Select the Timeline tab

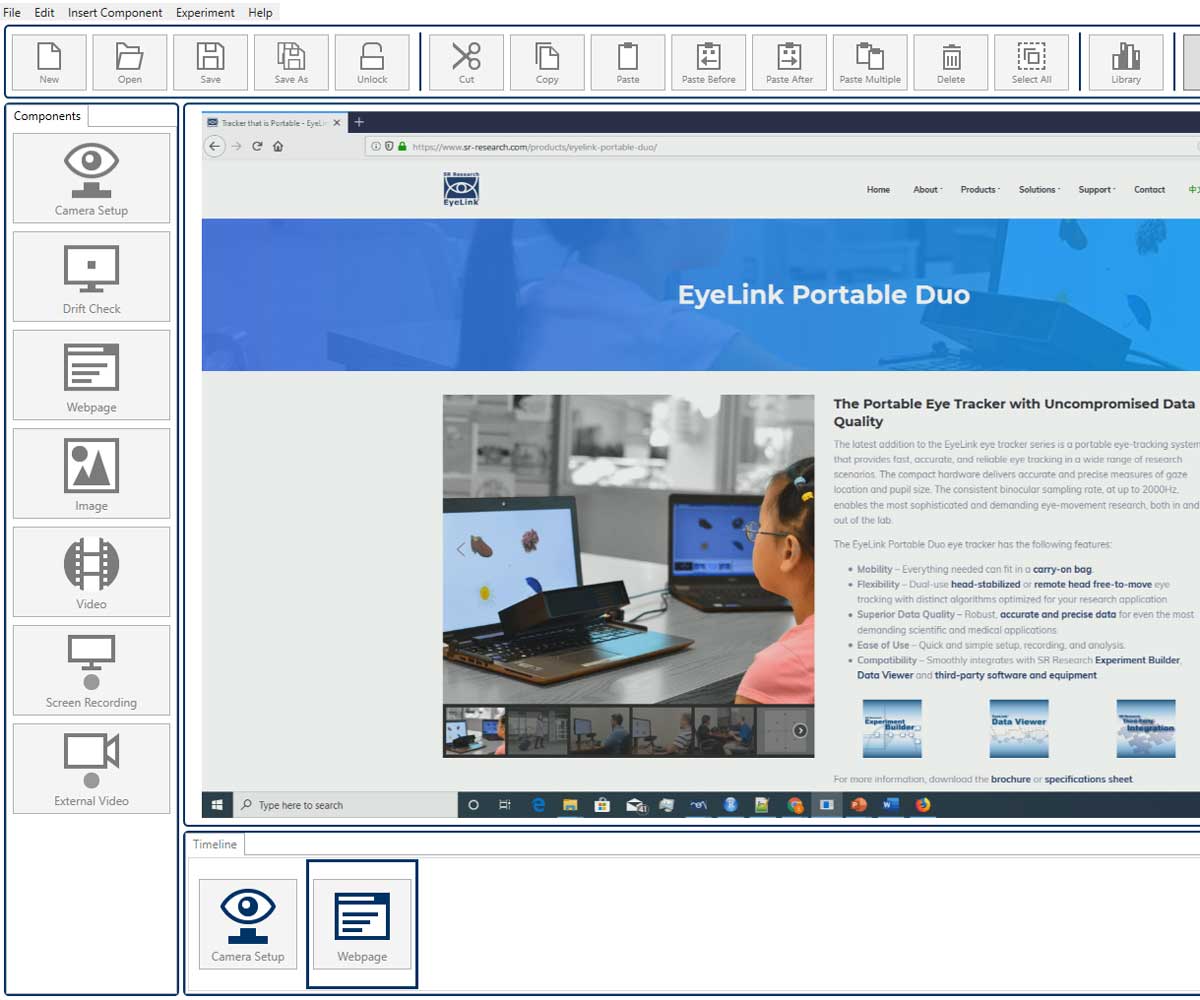pos(215,844)
